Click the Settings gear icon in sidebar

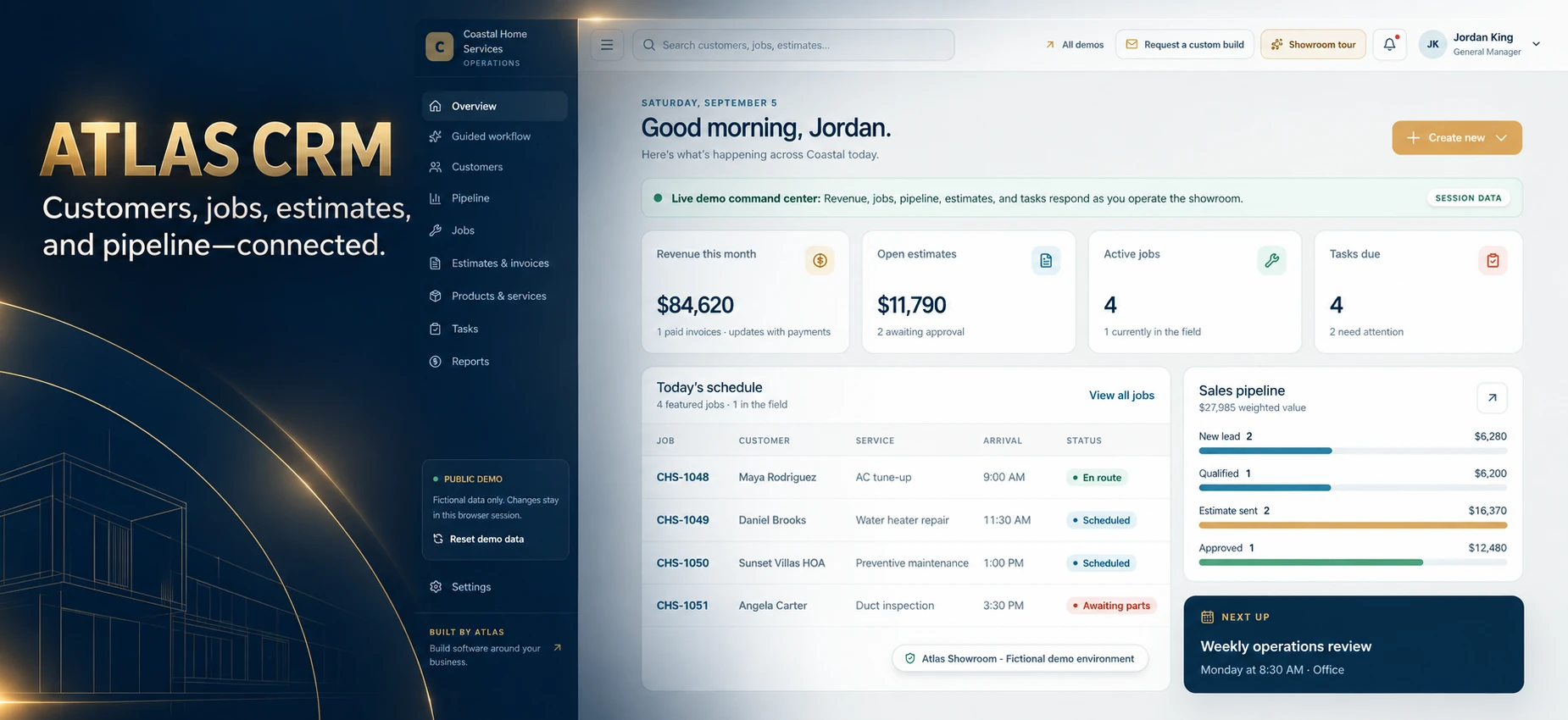[x=436, y=587]
